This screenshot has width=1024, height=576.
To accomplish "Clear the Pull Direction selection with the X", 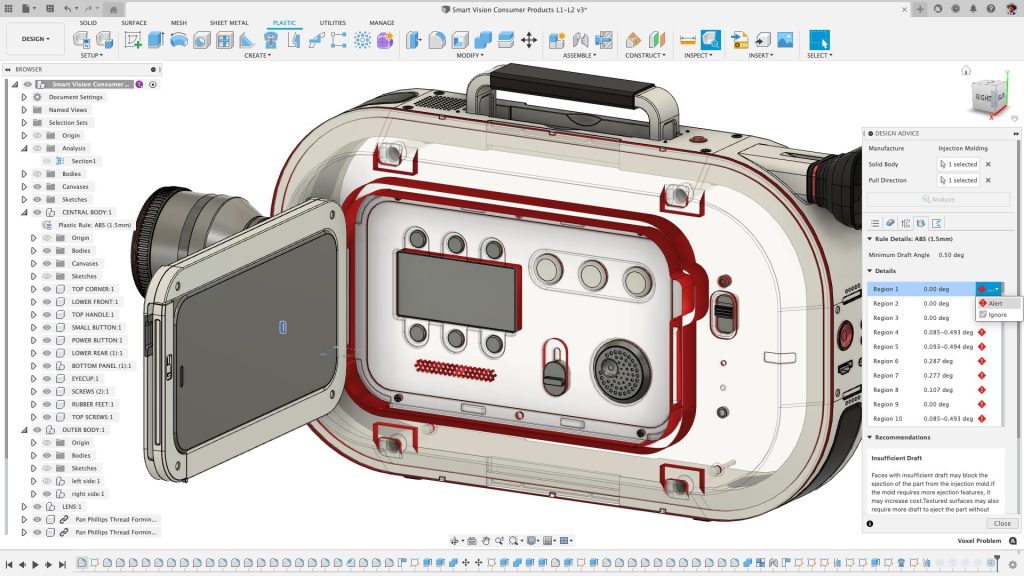I will pos(989,181).
